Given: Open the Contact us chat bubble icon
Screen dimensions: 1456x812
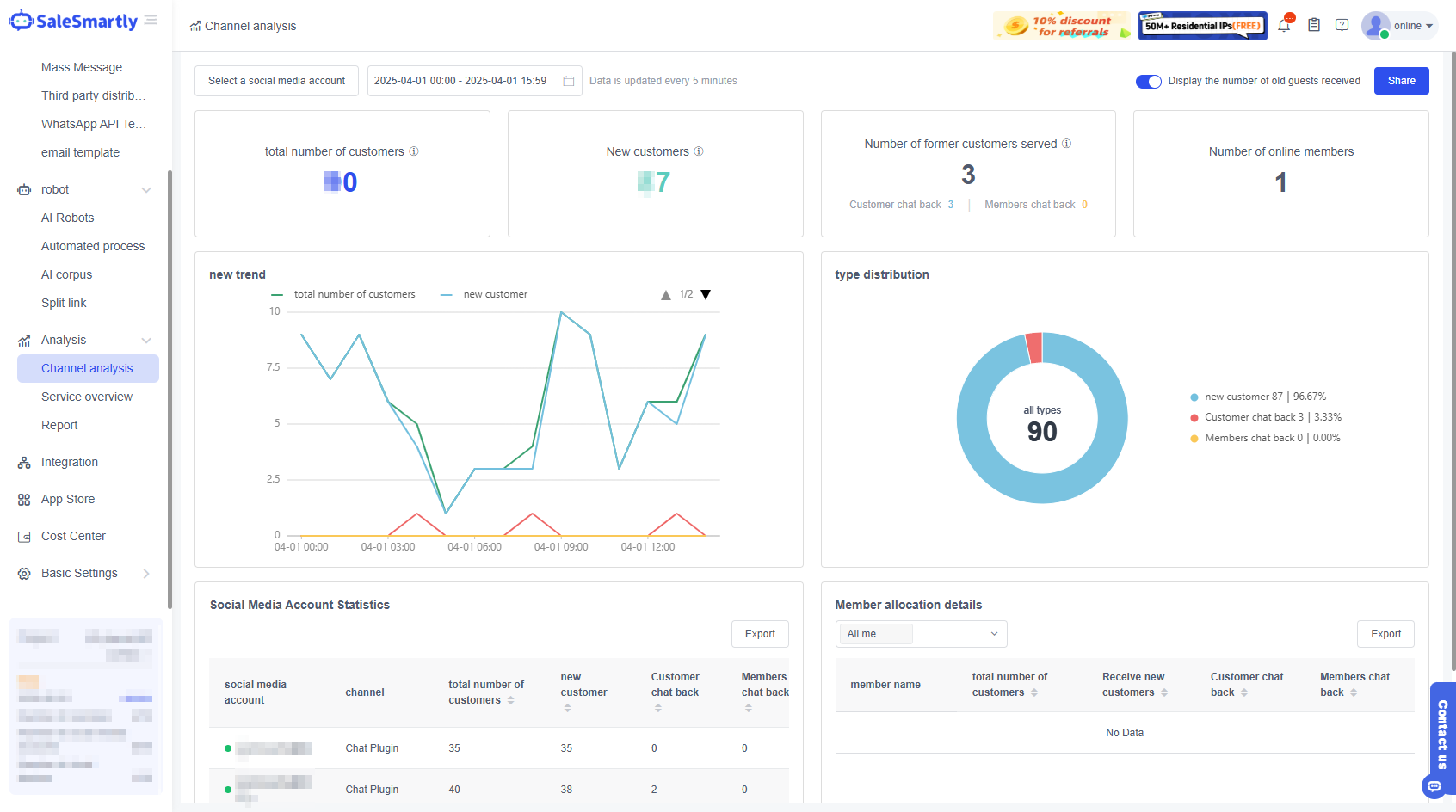Looking at the screenshot, I should [1434, 785].
